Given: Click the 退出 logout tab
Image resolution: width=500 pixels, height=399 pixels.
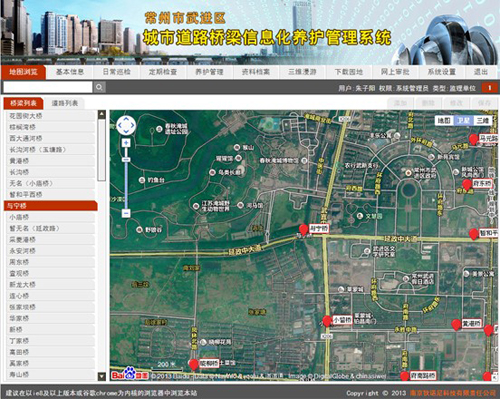Looking at the screenshot, I should pyautogui.click(x=481, y=72).
